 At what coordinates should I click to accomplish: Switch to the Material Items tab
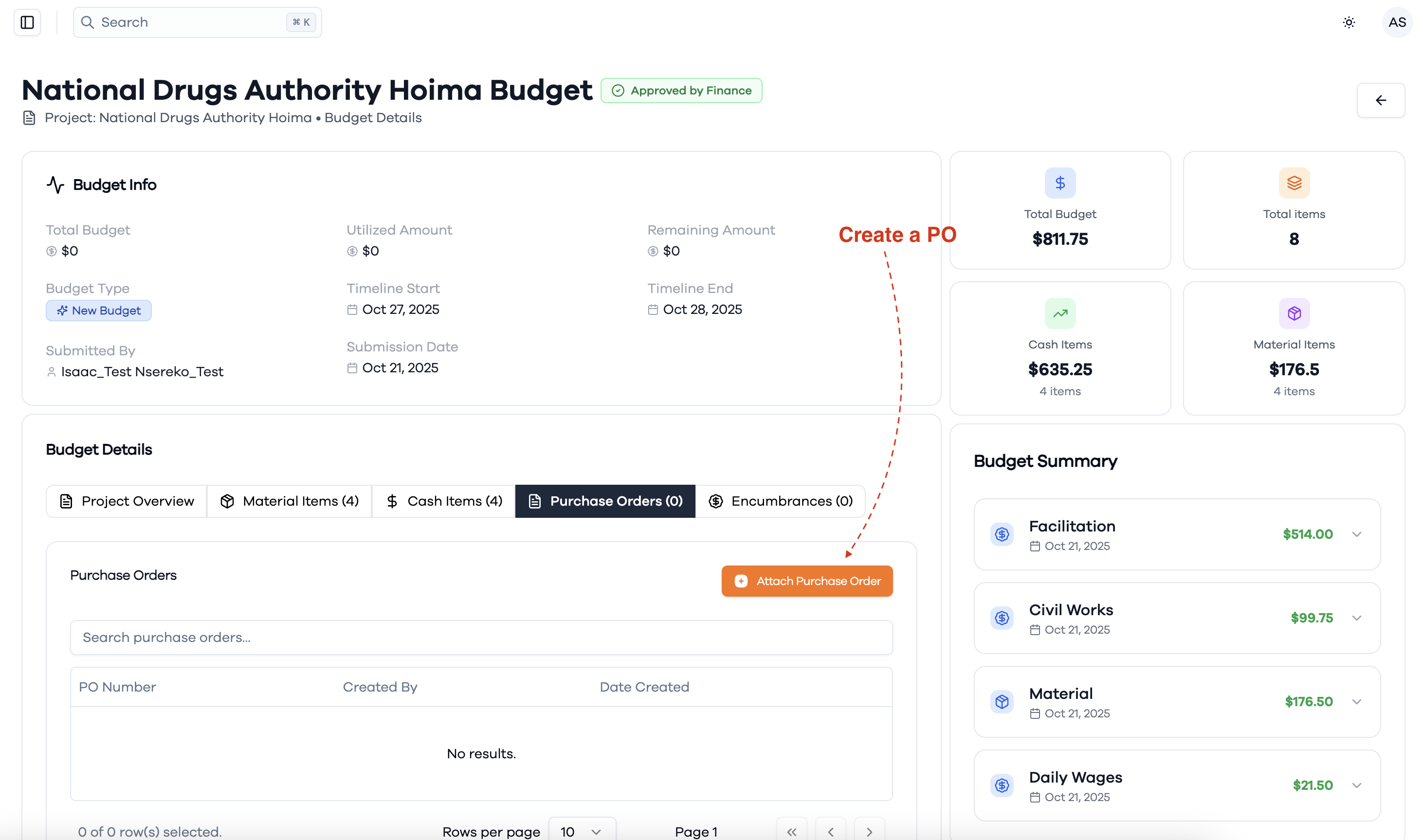coord(289,501)
